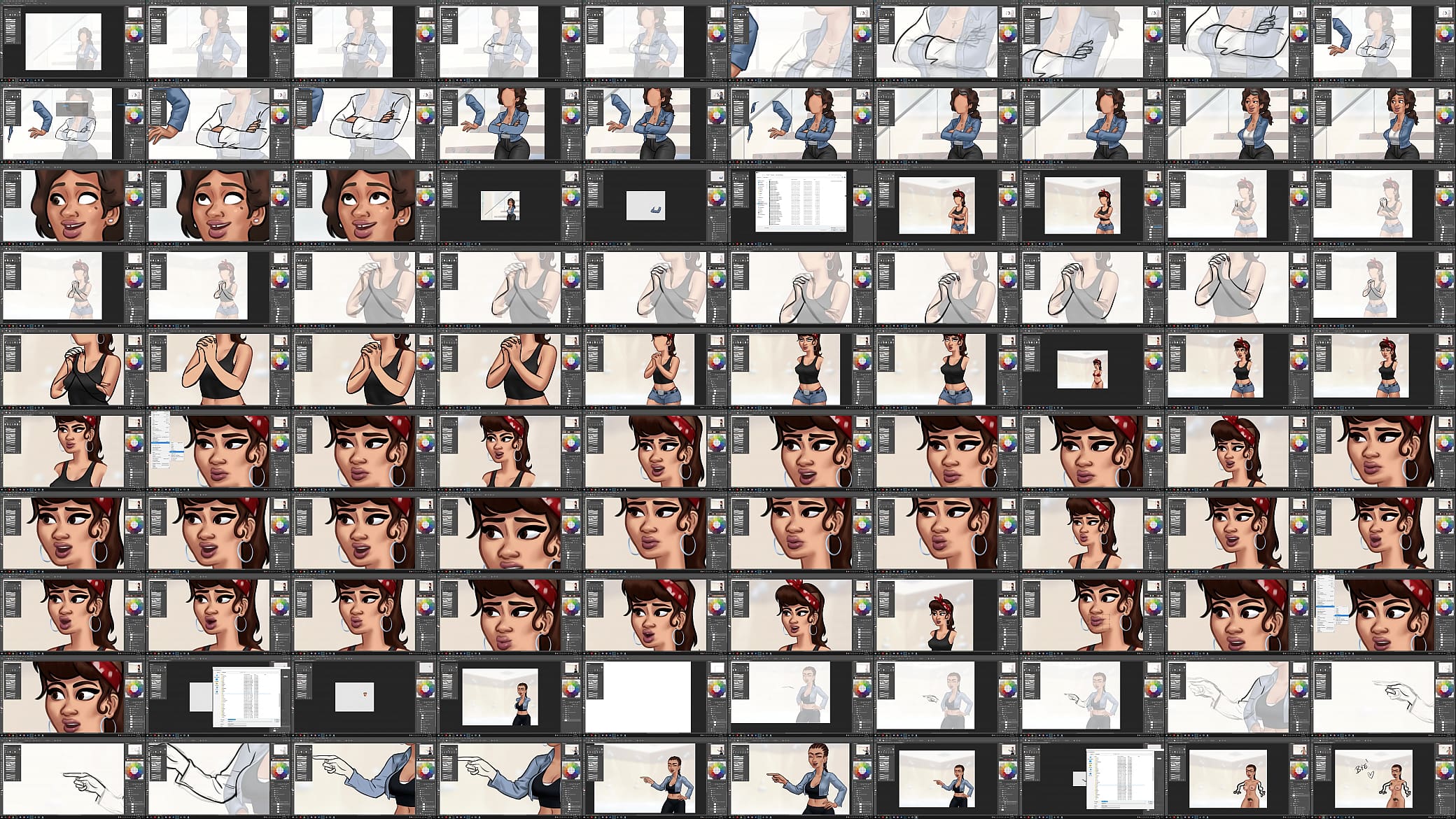Select the frame with a tiny blue object on gray canvas
The height and width of the screenshot is (819, 1456).
tap(655, 205)
